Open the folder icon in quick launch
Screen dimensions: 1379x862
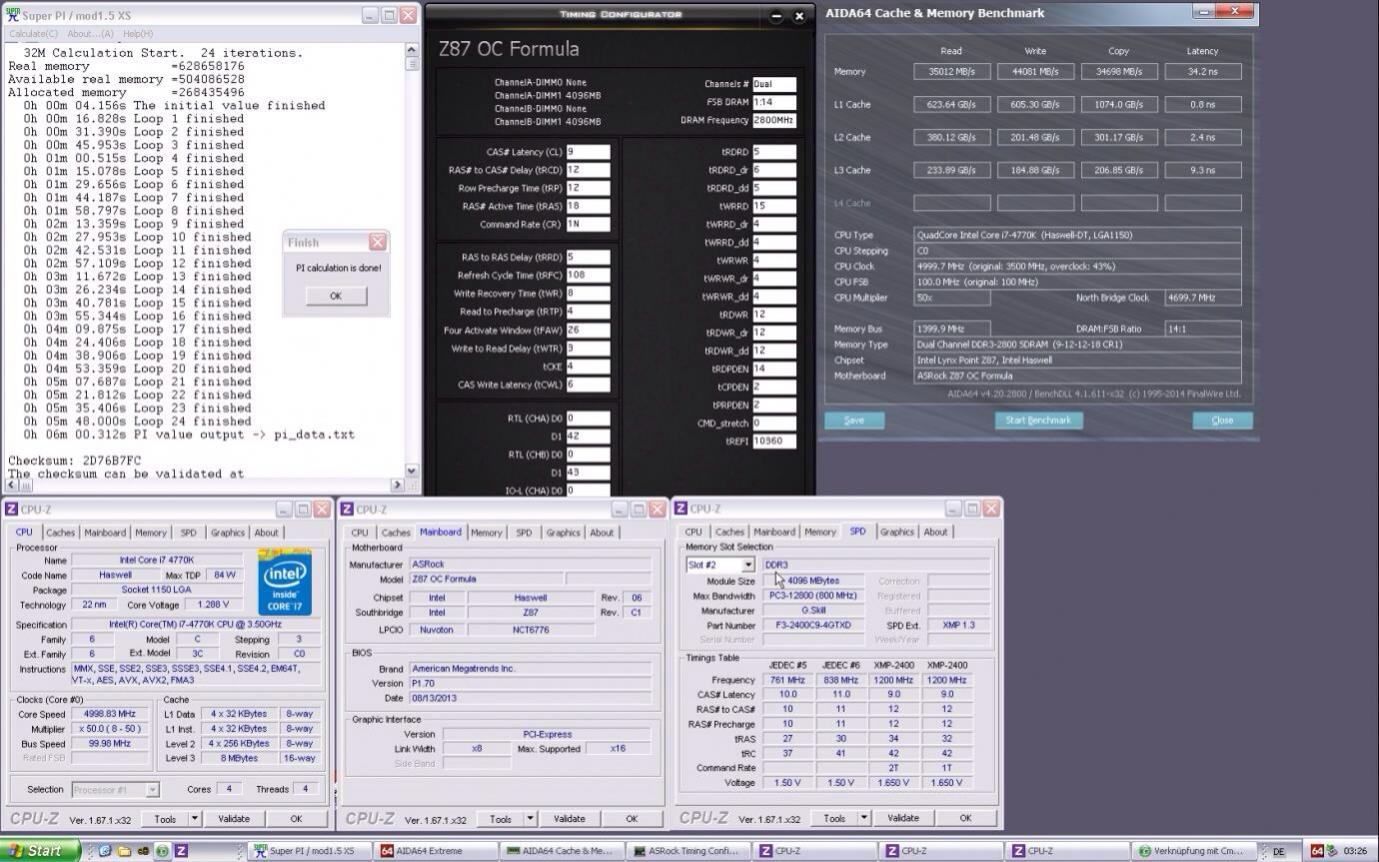(124, 851)
